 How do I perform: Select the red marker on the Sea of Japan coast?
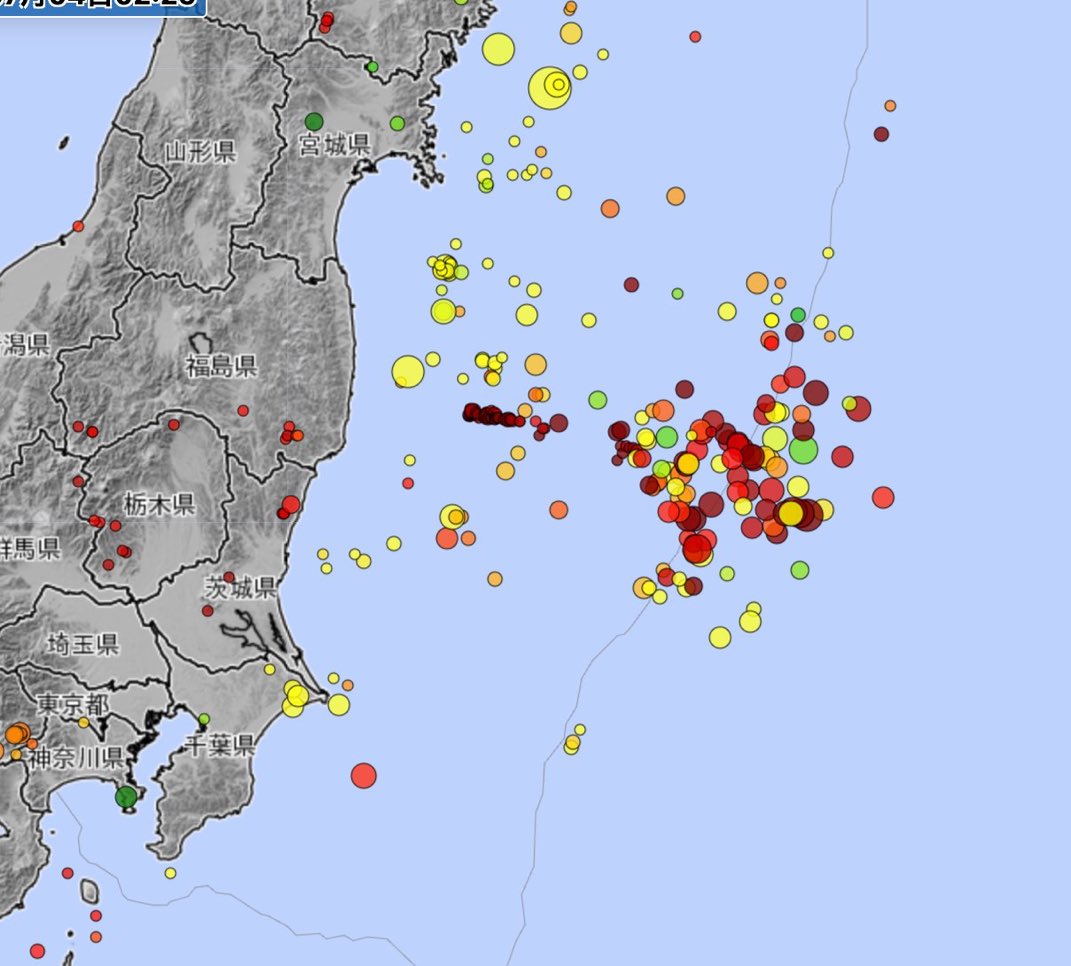[79, 226]
